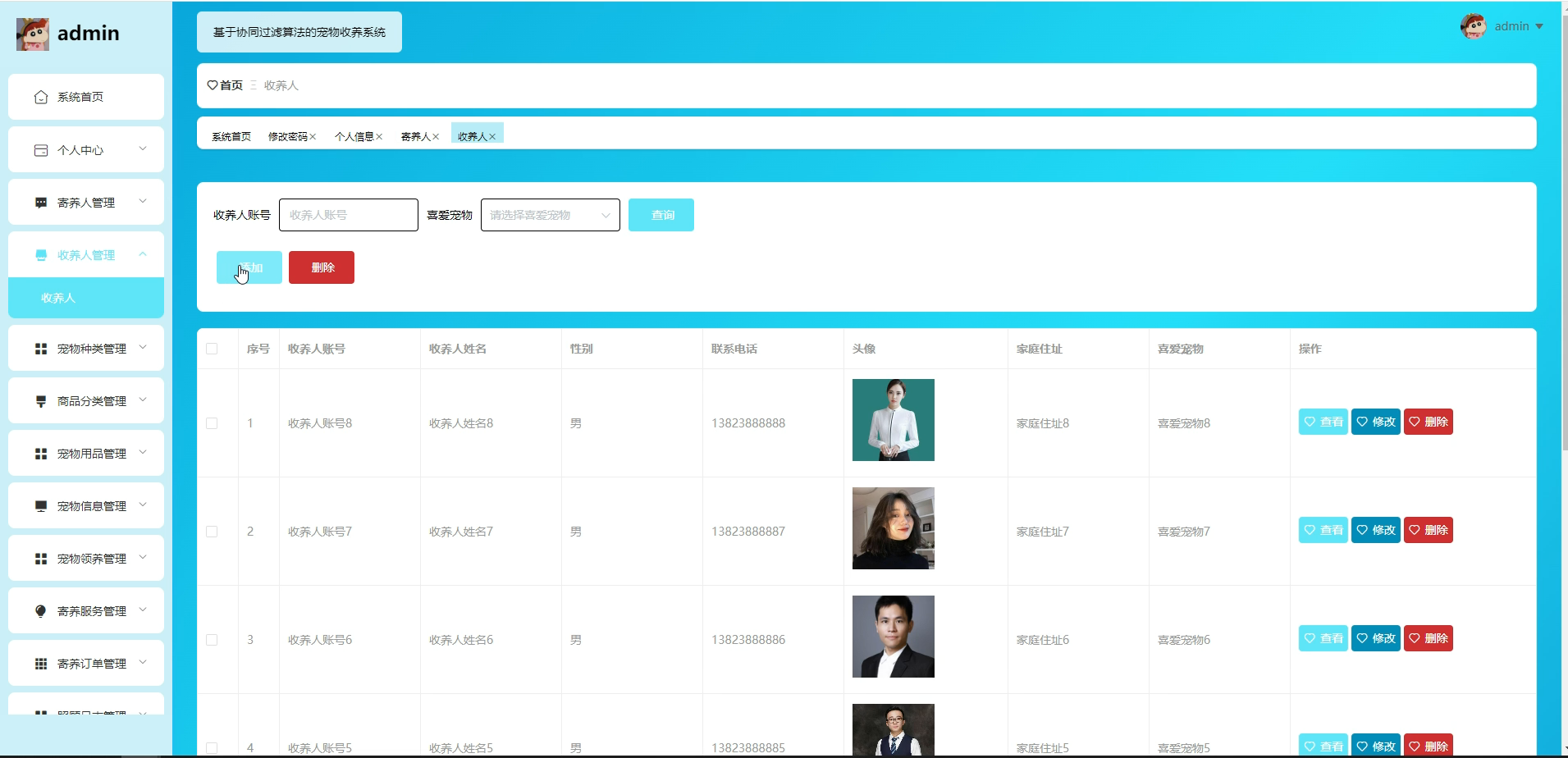The height and width of the screenshot is (758, 1568).
Task: Click phone number 13823888888
Action: (748, 423)
